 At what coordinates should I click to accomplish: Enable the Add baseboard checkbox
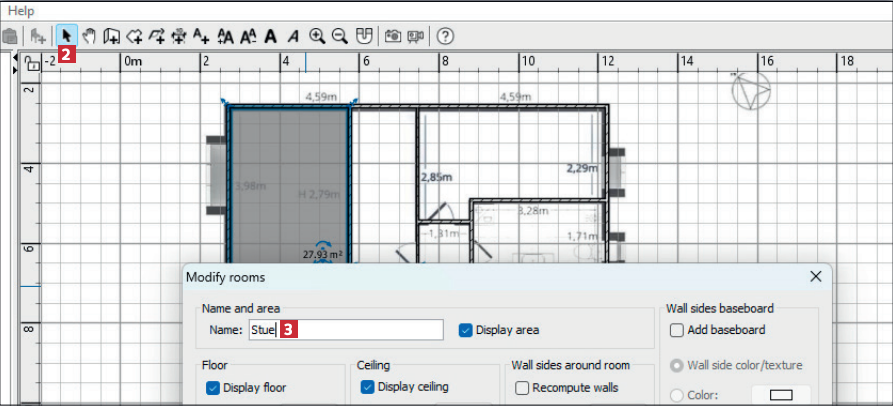(677, 330)
